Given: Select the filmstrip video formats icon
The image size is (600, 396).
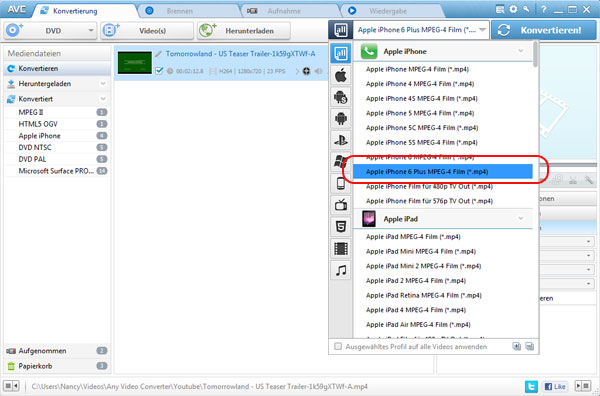Looking at the screenshot, I should pos(341,249).
